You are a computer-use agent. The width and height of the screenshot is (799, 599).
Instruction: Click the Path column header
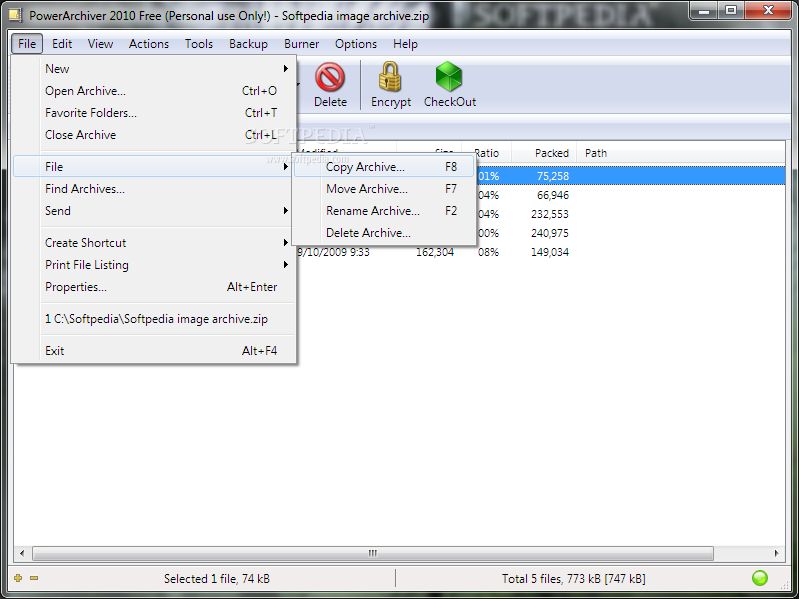point(595,153)
